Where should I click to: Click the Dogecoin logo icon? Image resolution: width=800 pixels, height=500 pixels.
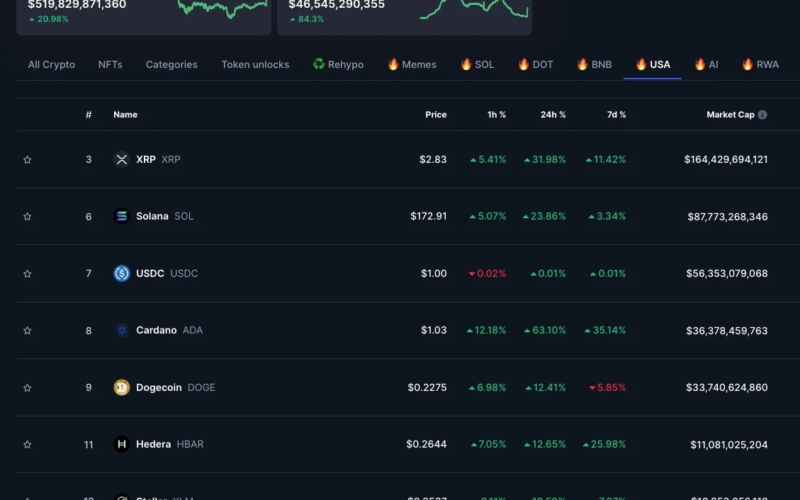(x=122, y=387)
